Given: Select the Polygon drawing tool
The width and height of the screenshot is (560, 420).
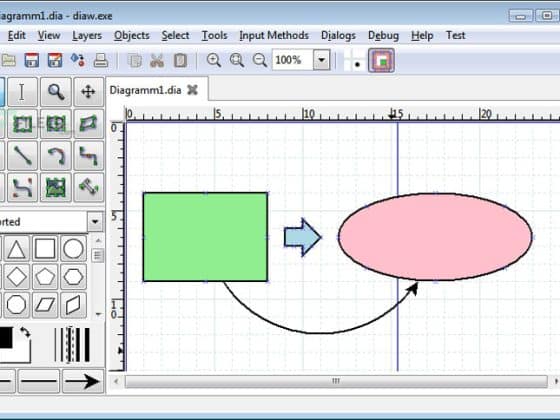Looking at the screenshot, I should click(x=89, y=124).
